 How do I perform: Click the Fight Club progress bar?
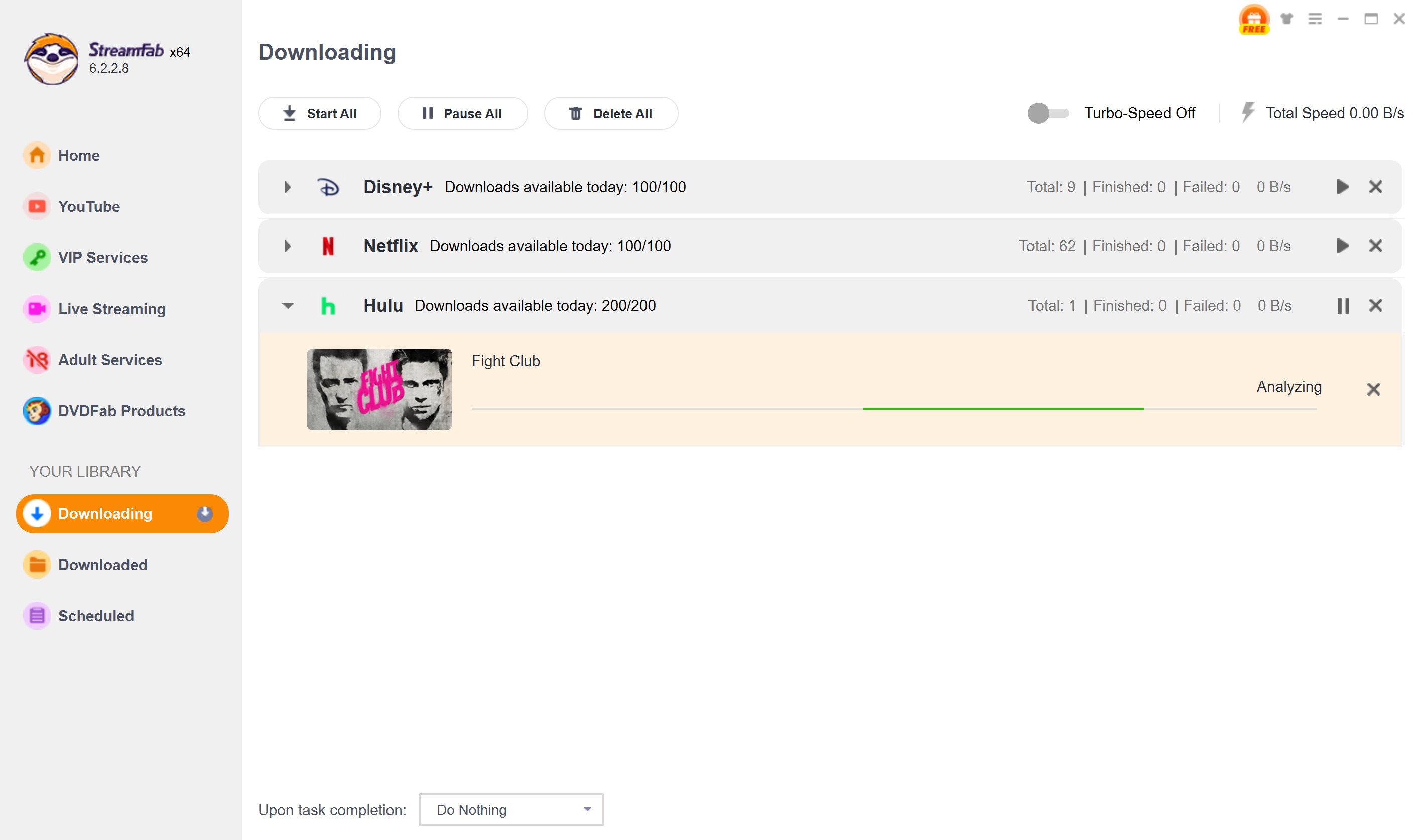[894, 408]
